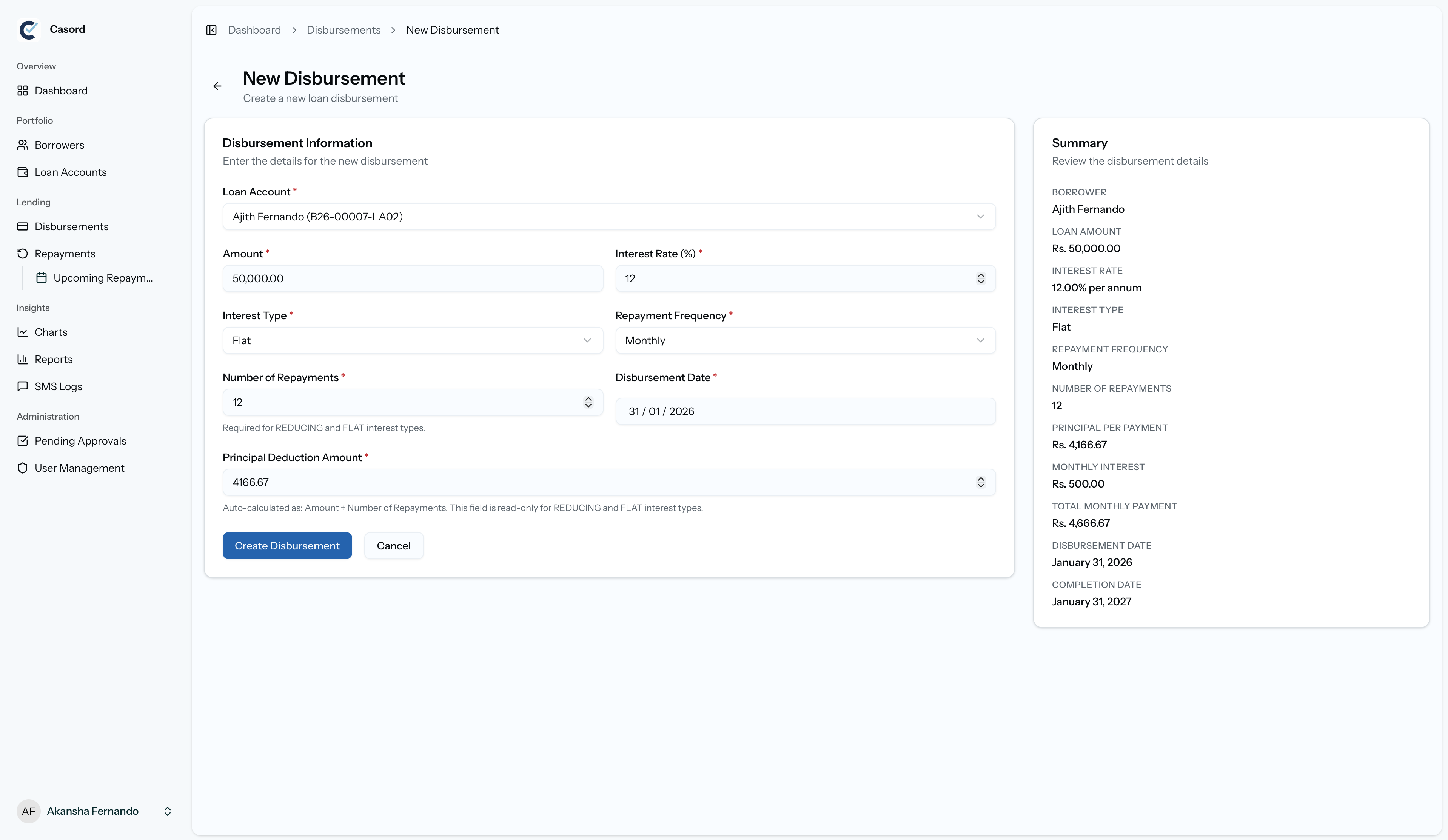Open Upcoming Repayments calendar item
Image resolution: width=1448 pixels, height=840 pixels.
point(102,278)
